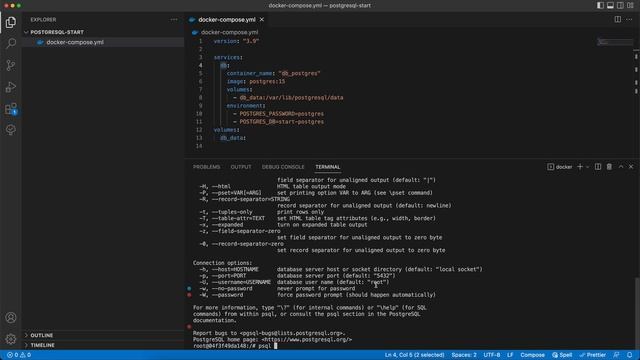Select language mode Compose in status bar

532,355
